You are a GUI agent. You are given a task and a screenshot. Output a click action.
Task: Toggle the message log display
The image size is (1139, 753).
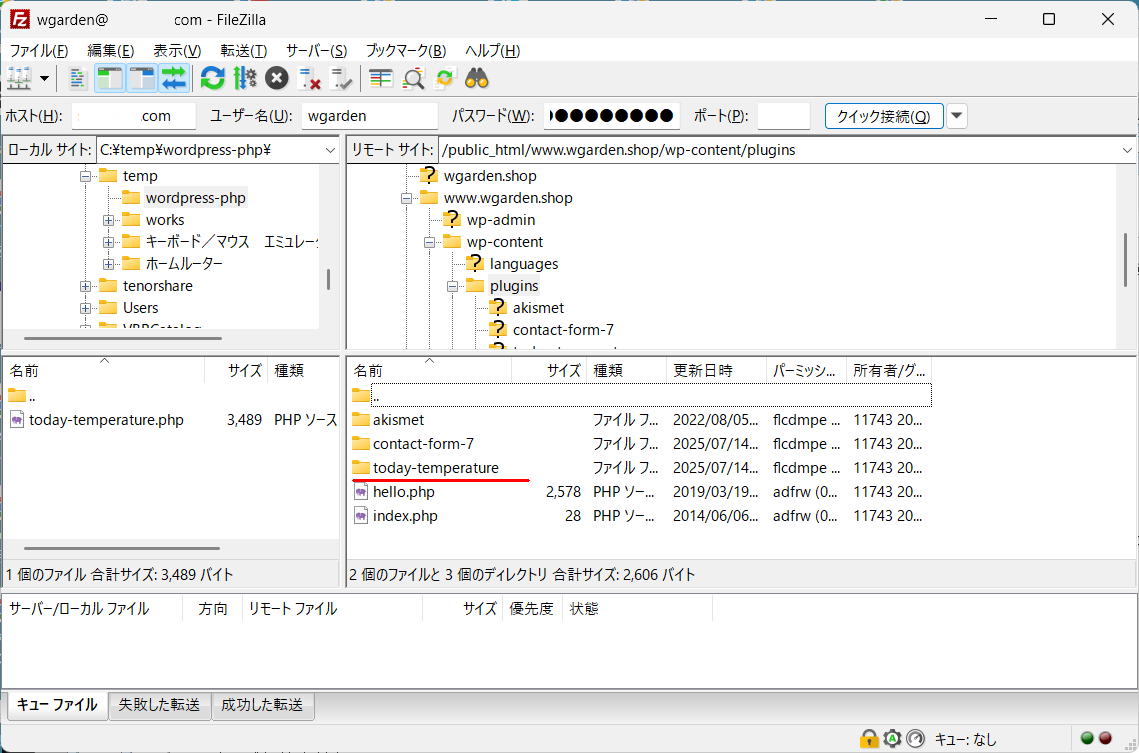click(x=79, y=78)
